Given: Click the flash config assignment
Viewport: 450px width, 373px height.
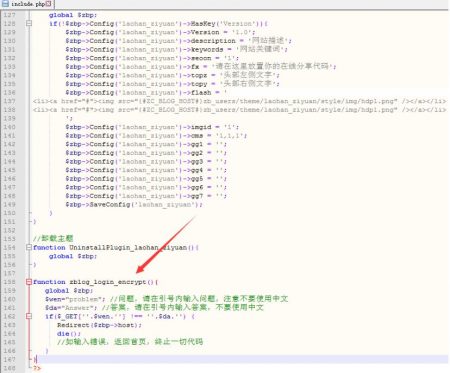Looking at the screenshot, I should click(x=146, y=93).
